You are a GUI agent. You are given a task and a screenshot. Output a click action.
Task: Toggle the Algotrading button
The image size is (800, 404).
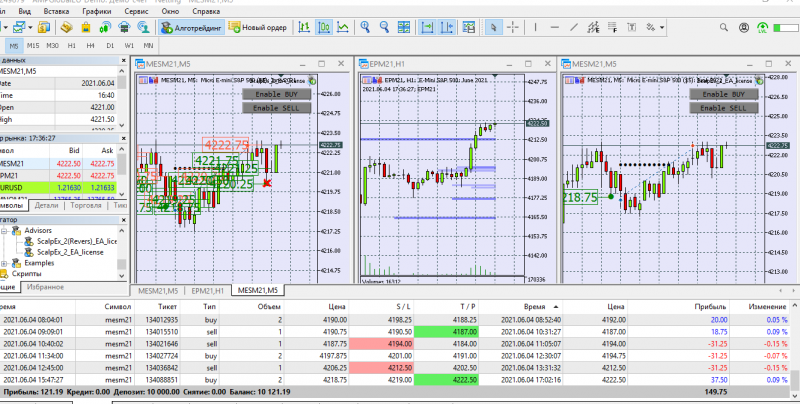point(191,27)
